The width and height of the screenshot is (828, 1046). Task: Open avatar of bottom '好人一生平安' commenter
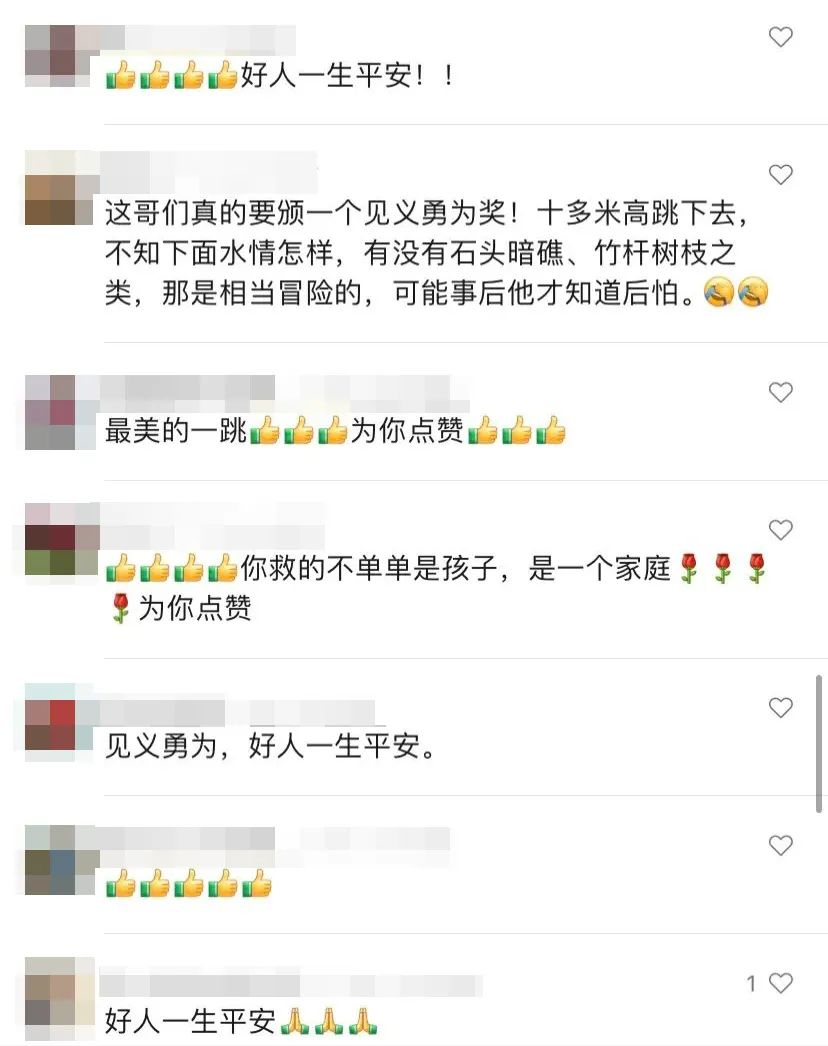click(x=59, y=999)
